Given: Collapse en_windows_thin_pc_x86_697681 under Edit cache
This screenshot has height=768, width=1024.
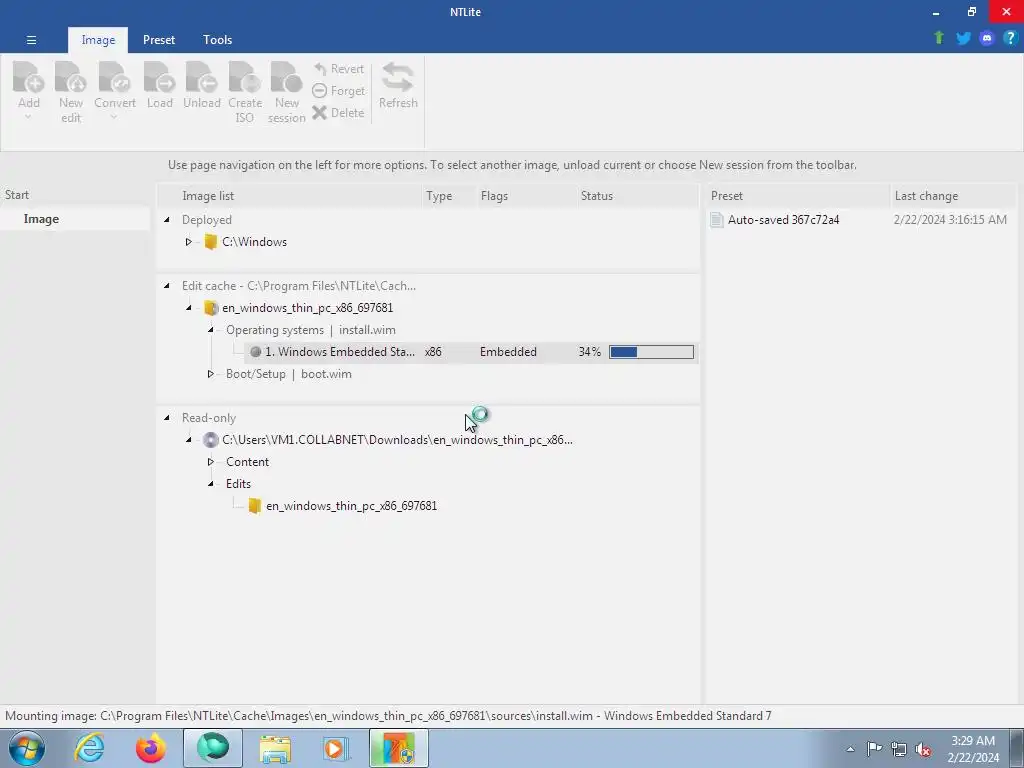Looking at the screenshot, I should point(188,308).
